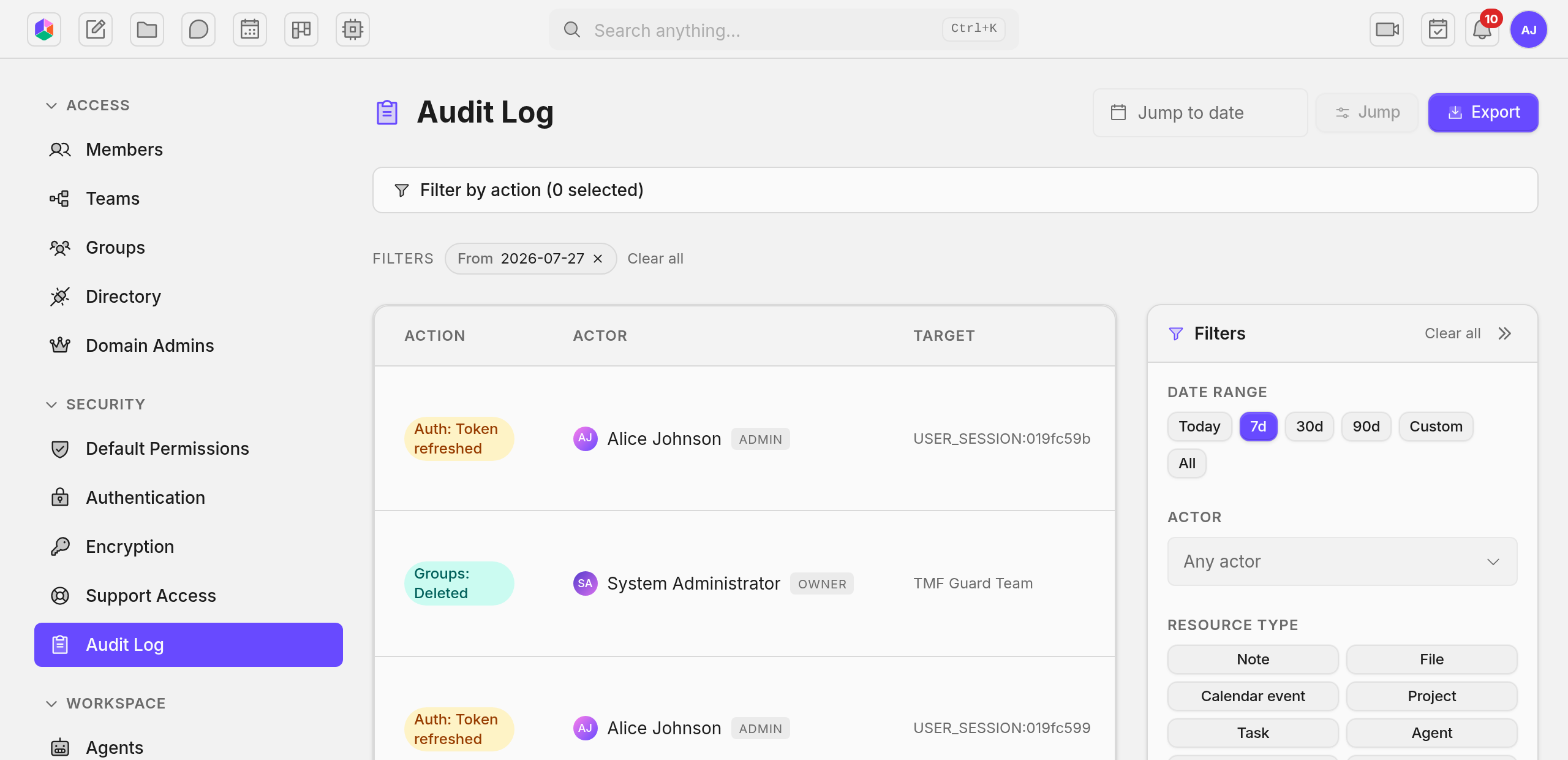Screen dimensions: 1568x760
Task: Toggle the Task resource type filter
Action: point(1253,733)
